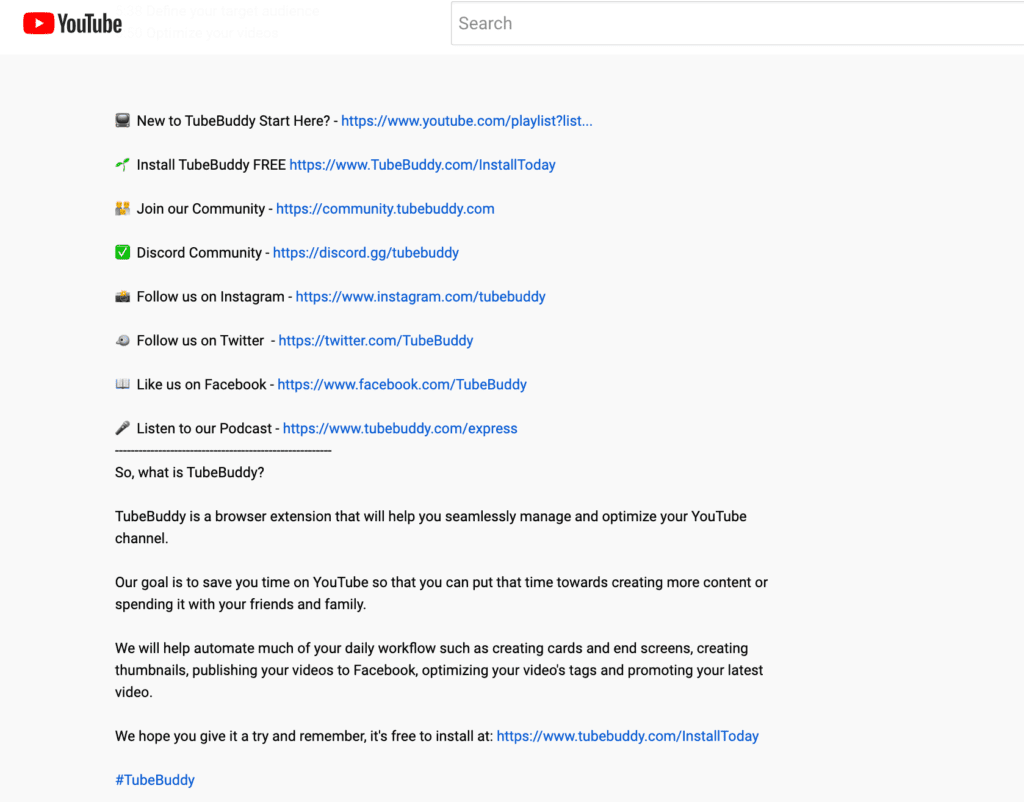Screen dimensions: 1024x802
Task: Open the first TubeBuddy.com/InstallToday link
Action: click(x=422, y=165)
